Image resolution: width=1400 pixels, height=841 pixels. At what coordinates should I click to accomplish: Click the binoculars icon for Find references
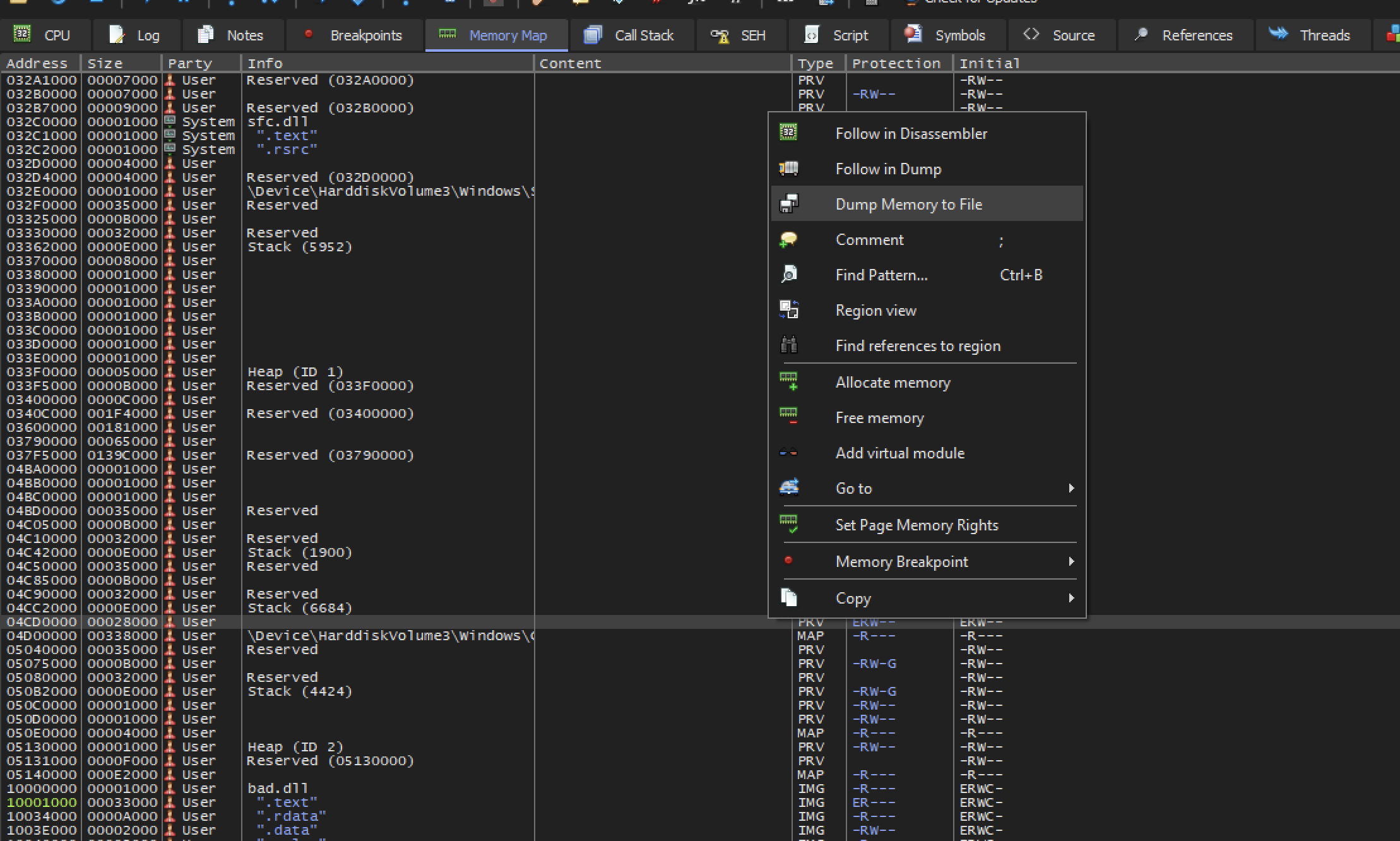coord(788,345)
